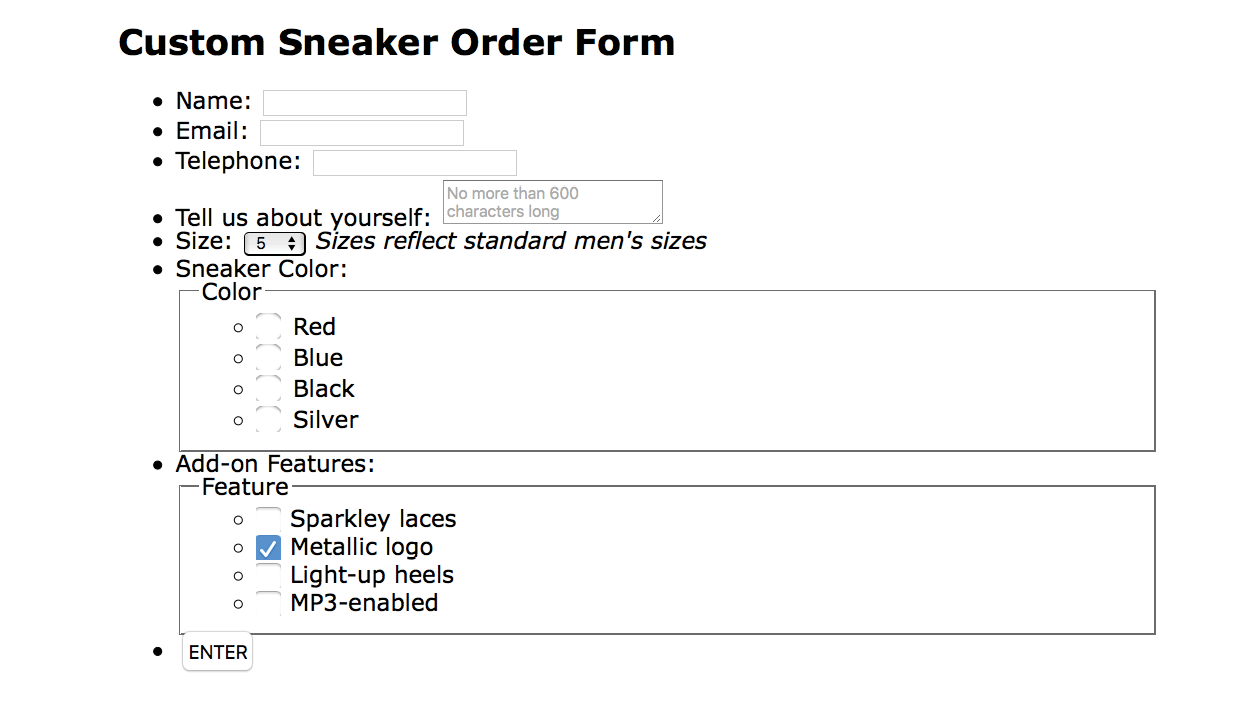1237x708 pixels.
Task: Click the 'Sizes reflect standard men's sizes' note
Action: tap(511, 241)
